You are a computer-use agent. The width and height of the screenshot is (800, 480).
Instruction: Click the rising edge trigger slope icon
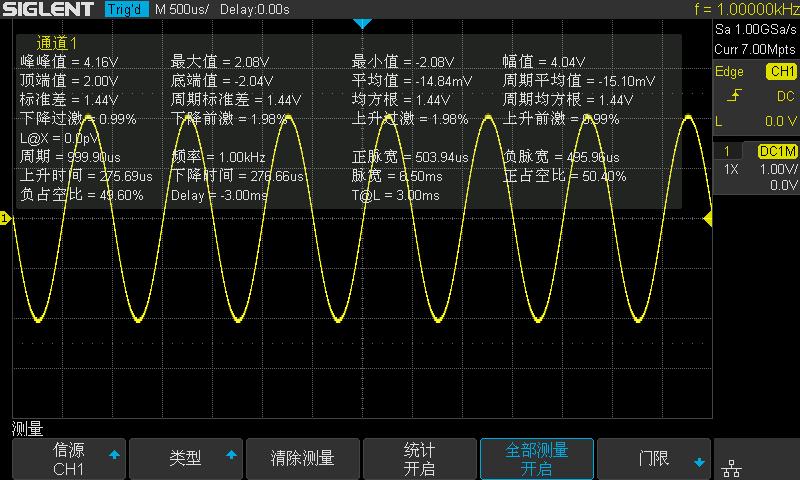pos(734,96)
